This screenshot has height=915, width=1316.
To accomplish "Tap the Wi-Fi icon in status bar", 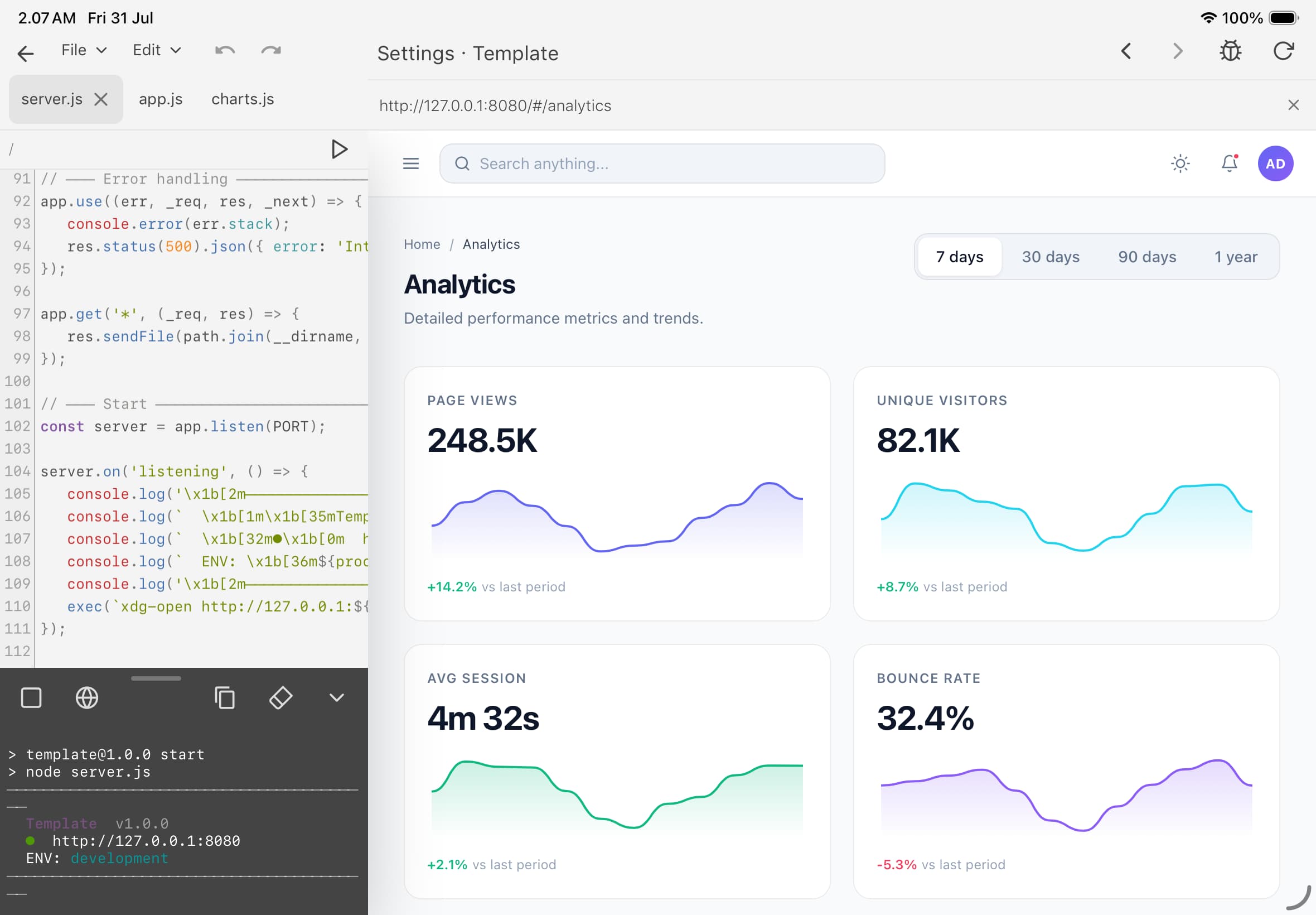I will pos(1208,18).
